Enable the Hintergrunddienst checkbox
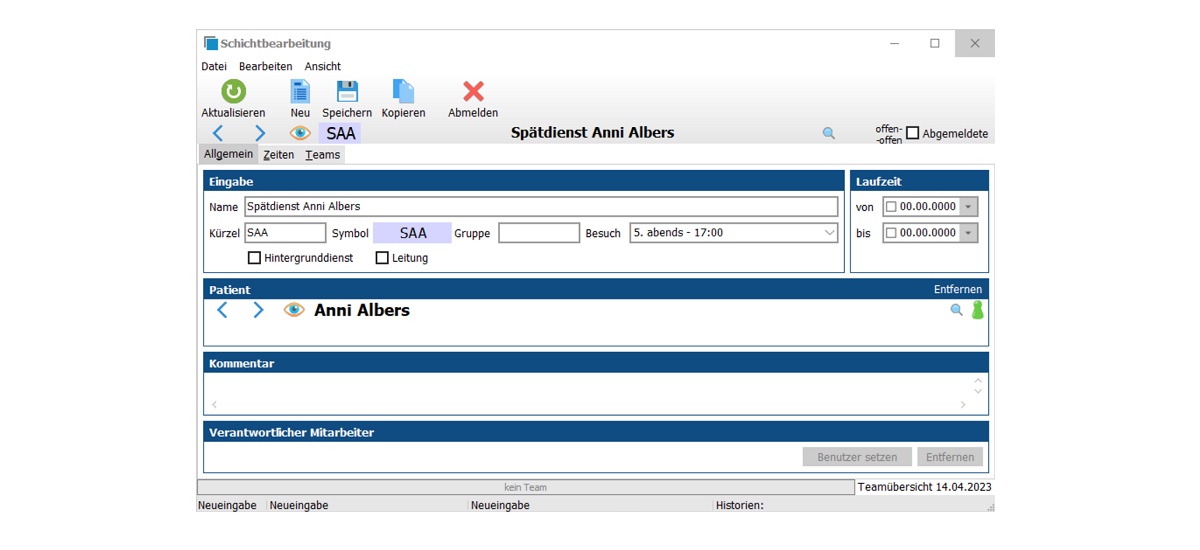Image resolution: width=1200 pixels, height=550 pixels. (x=254, y=258)
